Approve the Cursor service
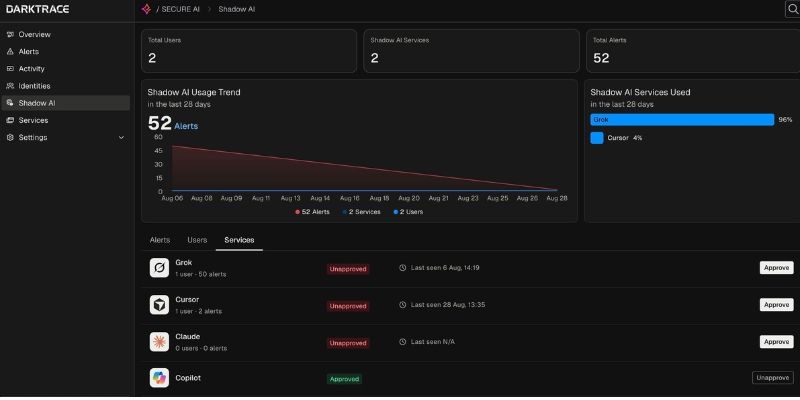This screenshot has height=400, width=800. click(x=777, y=305)
